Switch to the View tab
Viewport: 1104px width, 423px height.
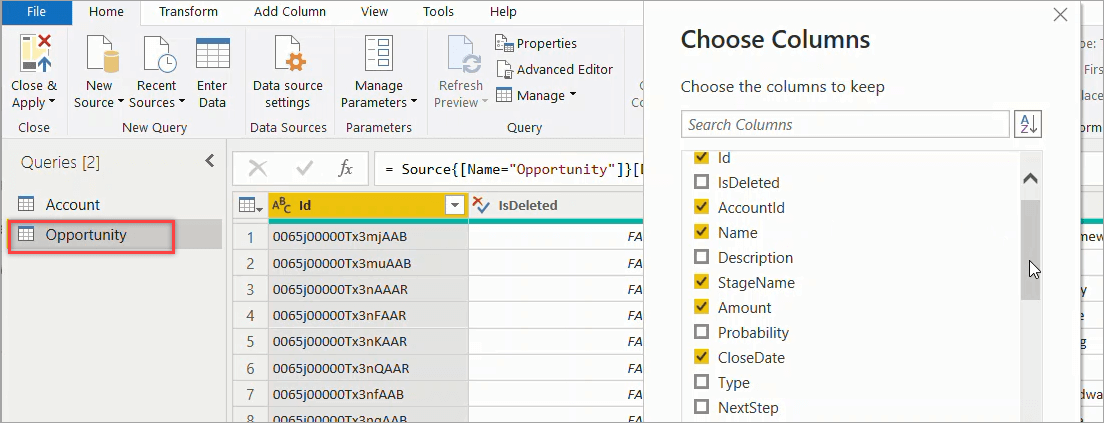pyautogui.click(x=374, y=12)
